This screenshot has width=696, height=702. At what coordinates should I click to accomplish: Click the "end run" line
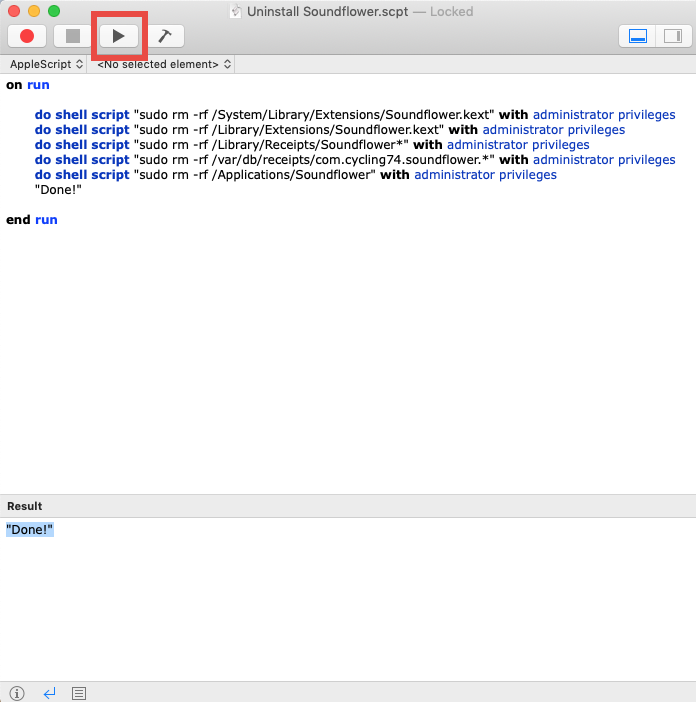(x=32, y=220)
